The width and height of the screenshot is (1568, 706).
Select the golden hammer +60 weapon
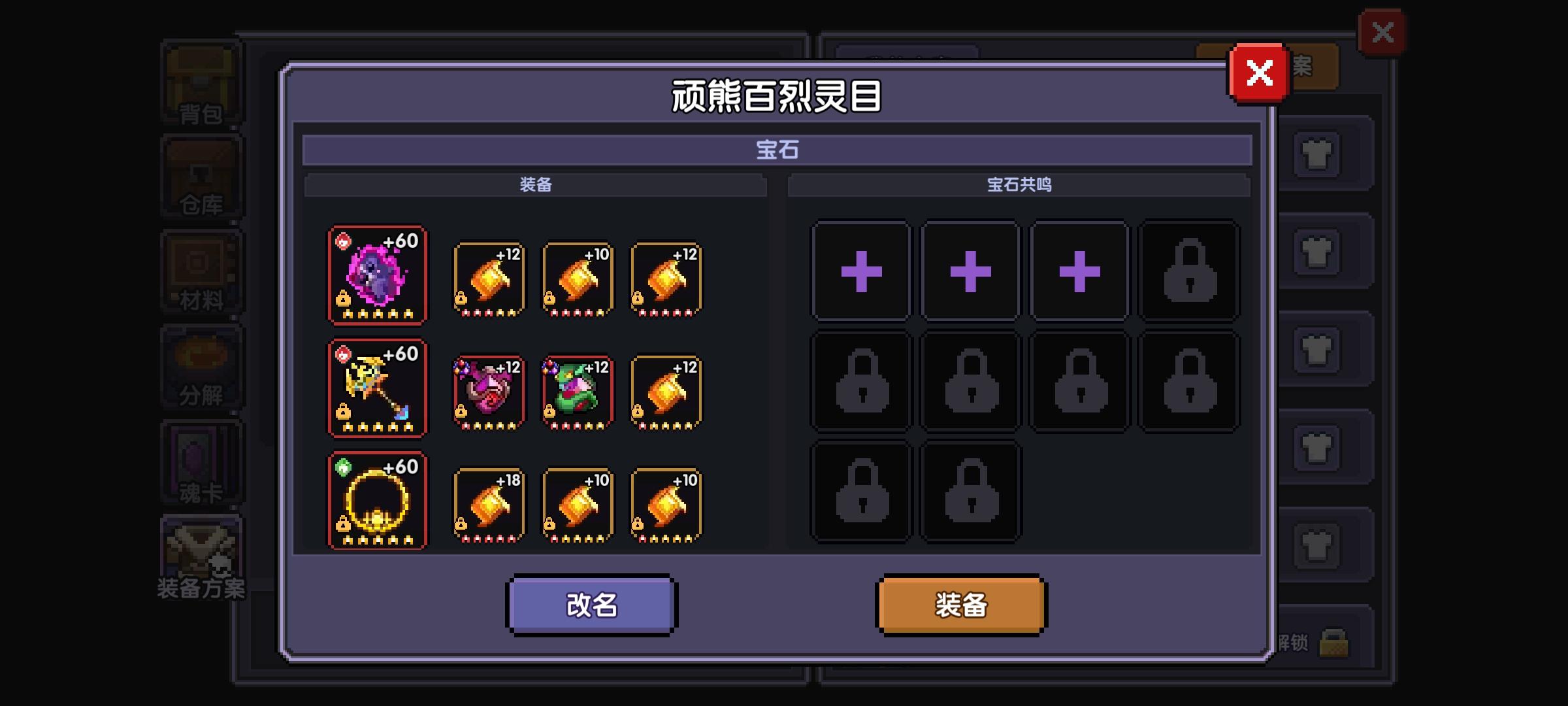pos(377,388)
